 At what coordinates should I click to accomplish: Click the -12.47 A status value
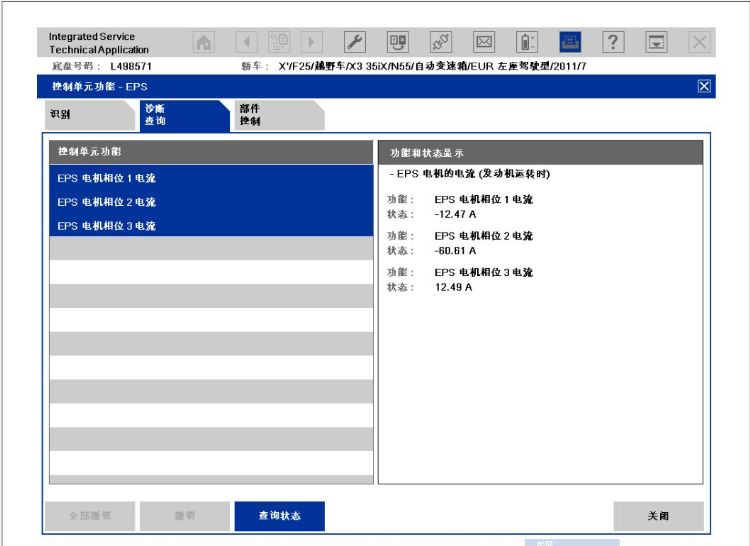click(455, 214)
